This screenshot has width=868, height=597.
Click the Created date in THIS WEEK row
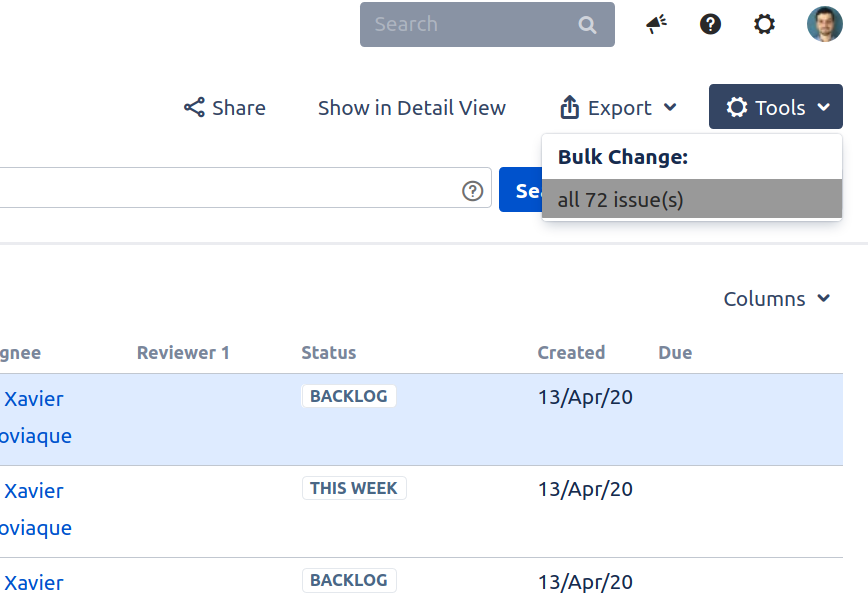pos(585,490)
